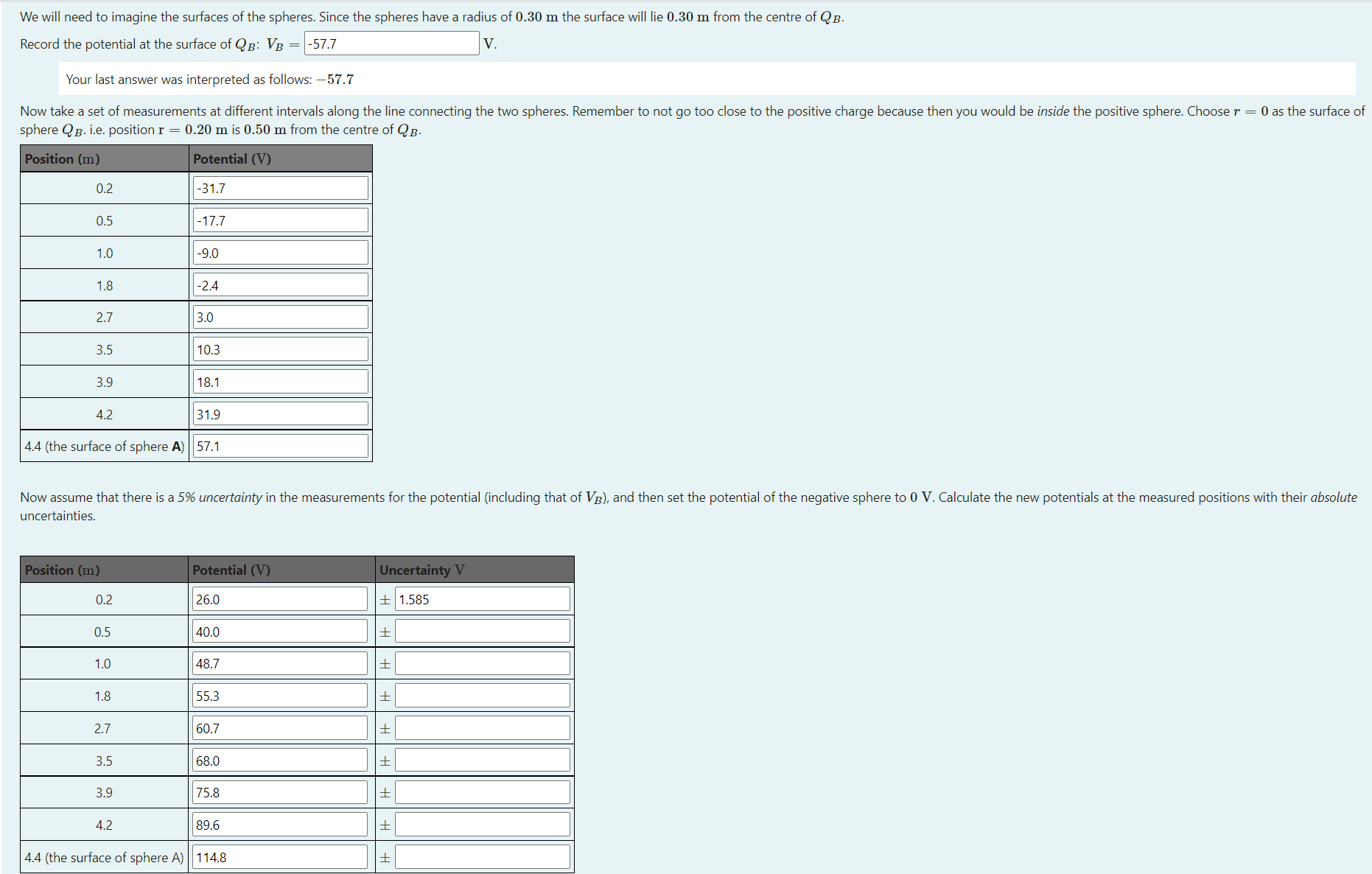Click the VB potential input showing -57.7
Image resolution: width=1372 pixels, height=874 pixels.
[x=392, y=43]
